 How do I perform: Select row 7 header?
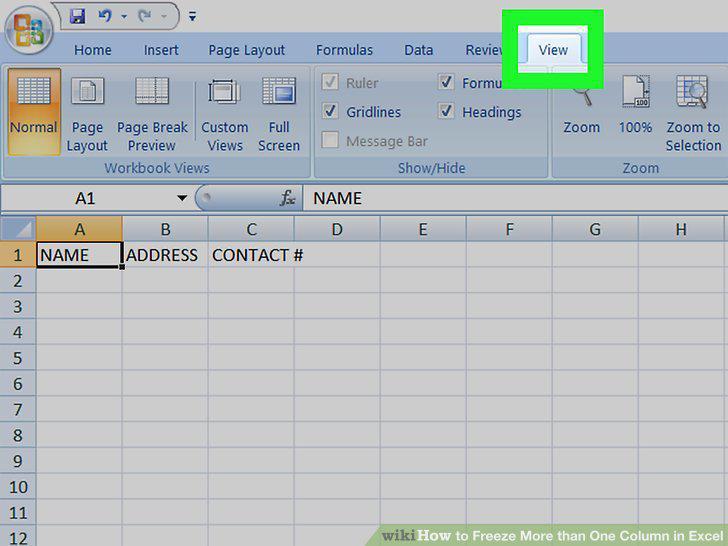point(18,410)
